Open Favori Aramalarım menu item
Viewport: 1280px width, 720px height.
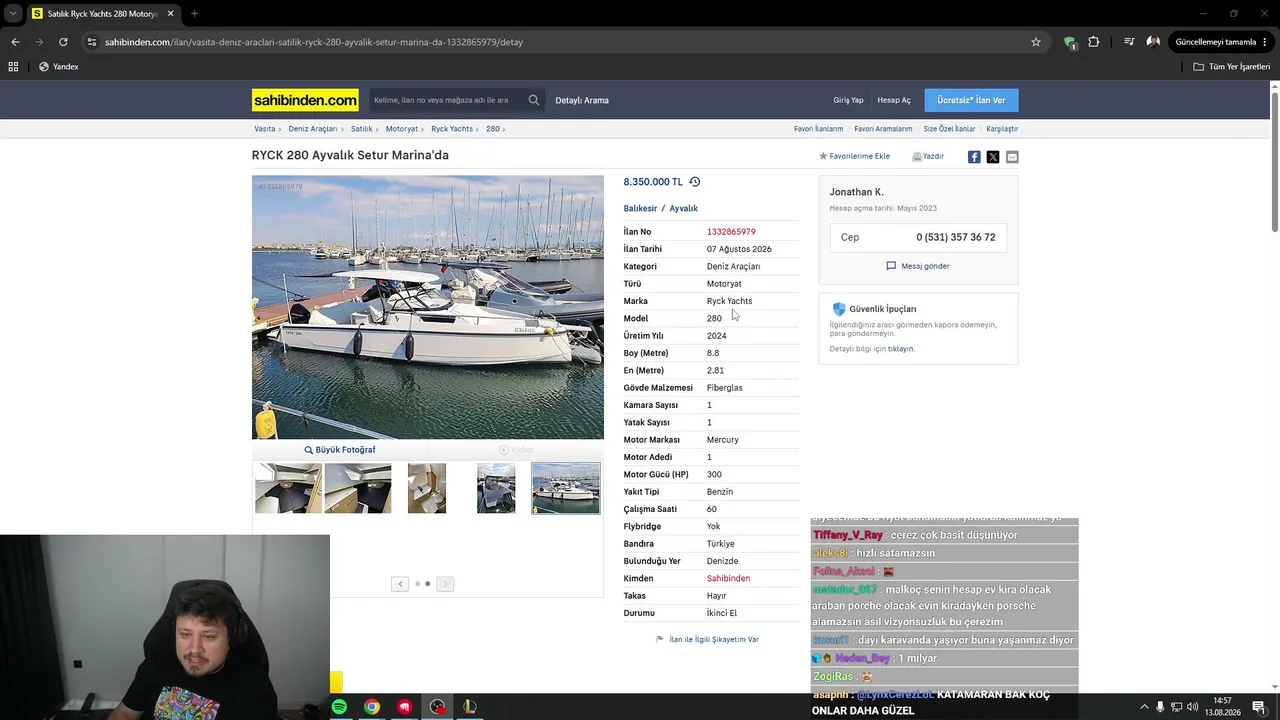coord(883,129)
